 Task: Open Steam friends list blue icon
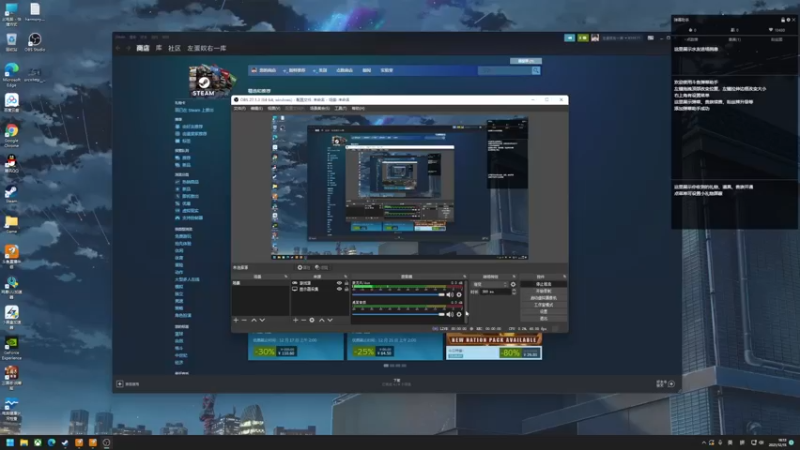569,38
